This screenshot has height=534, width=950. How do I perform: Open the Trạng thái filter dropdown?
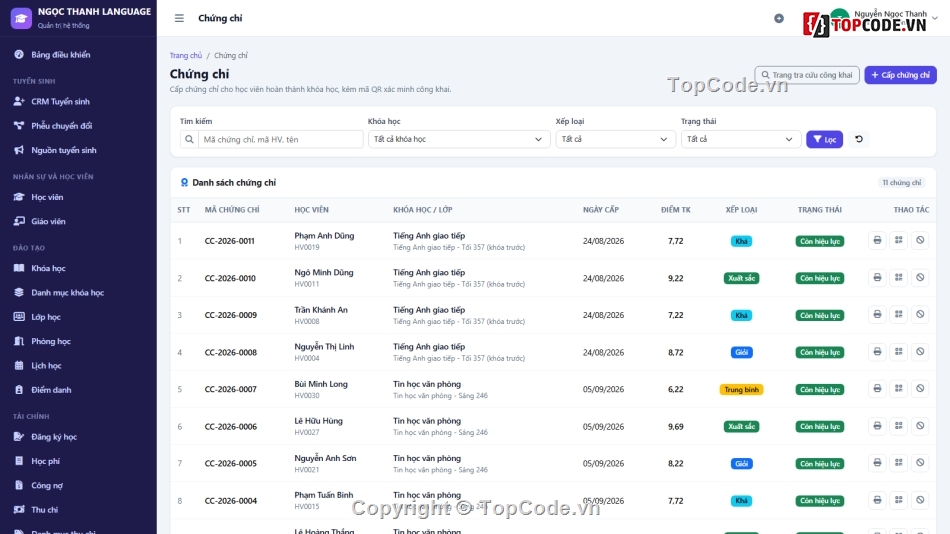[740, 139]
